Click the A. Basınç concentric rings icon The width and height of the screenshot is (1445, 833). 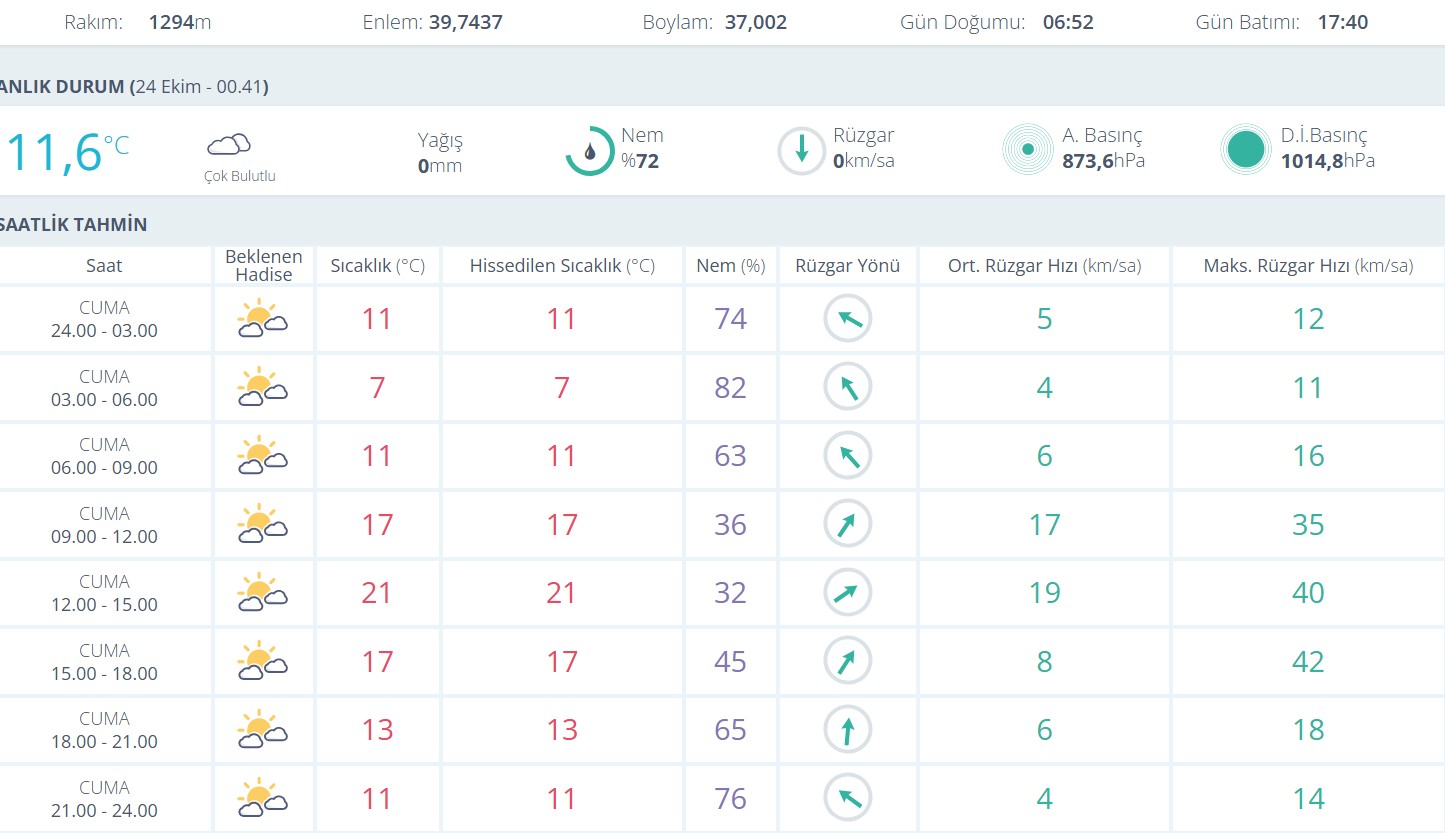click(x=1028, y=150)
